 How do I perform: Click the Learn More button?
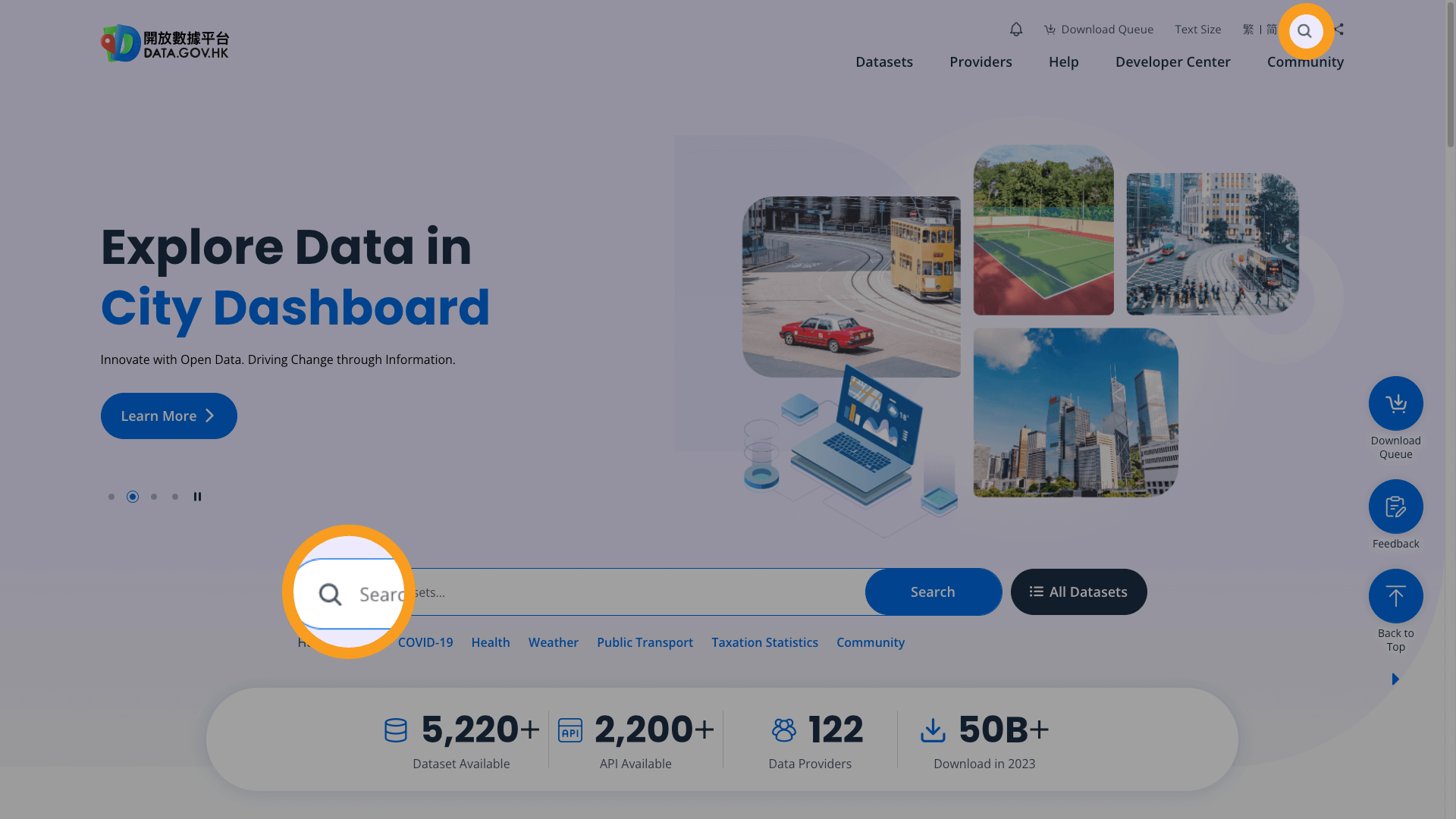pos(169,416)
